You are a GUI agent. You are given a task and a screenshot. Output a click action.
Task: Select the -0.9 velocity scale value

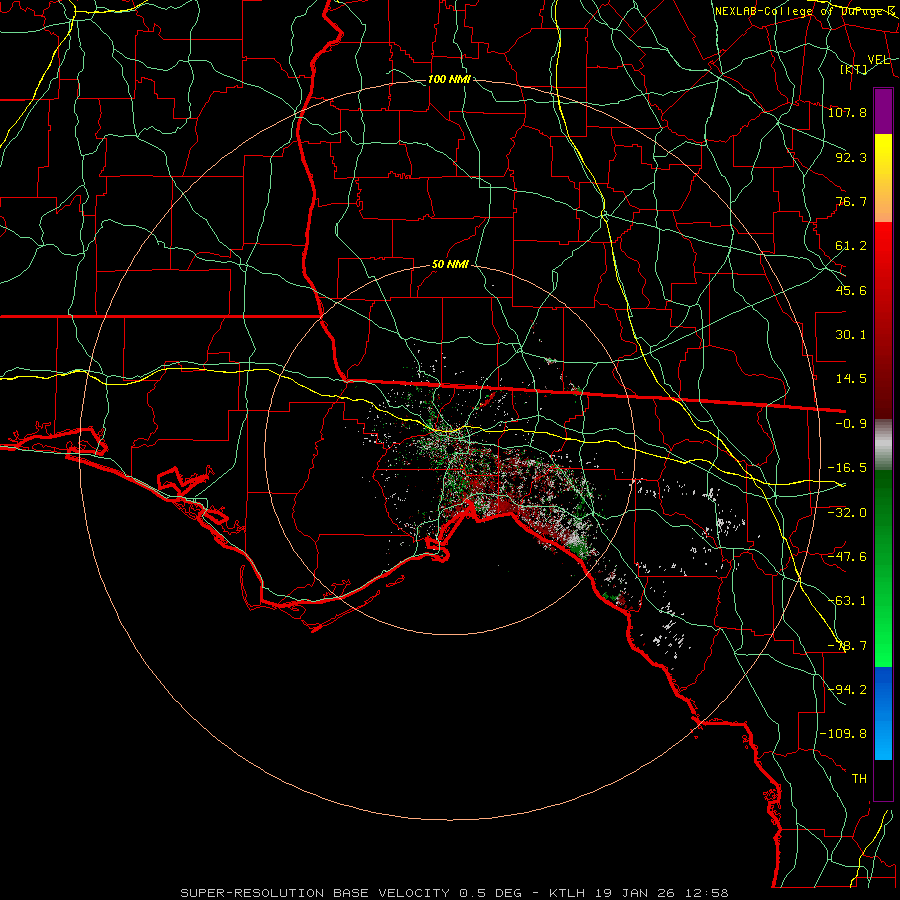tap(851, 424)
